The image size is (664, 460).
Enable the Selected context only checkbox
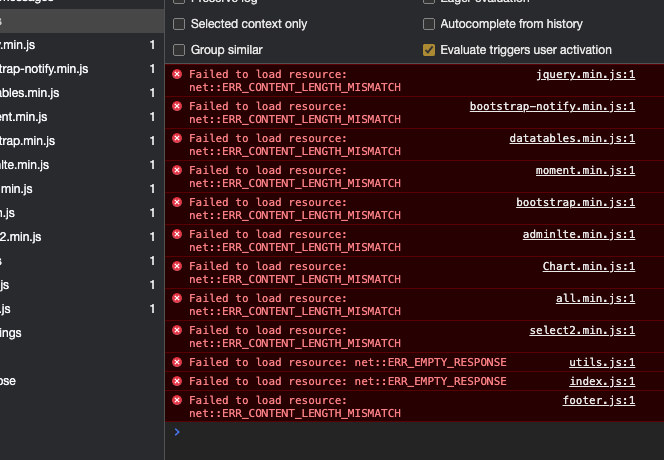pyautogui.click(x=179, y=24)
